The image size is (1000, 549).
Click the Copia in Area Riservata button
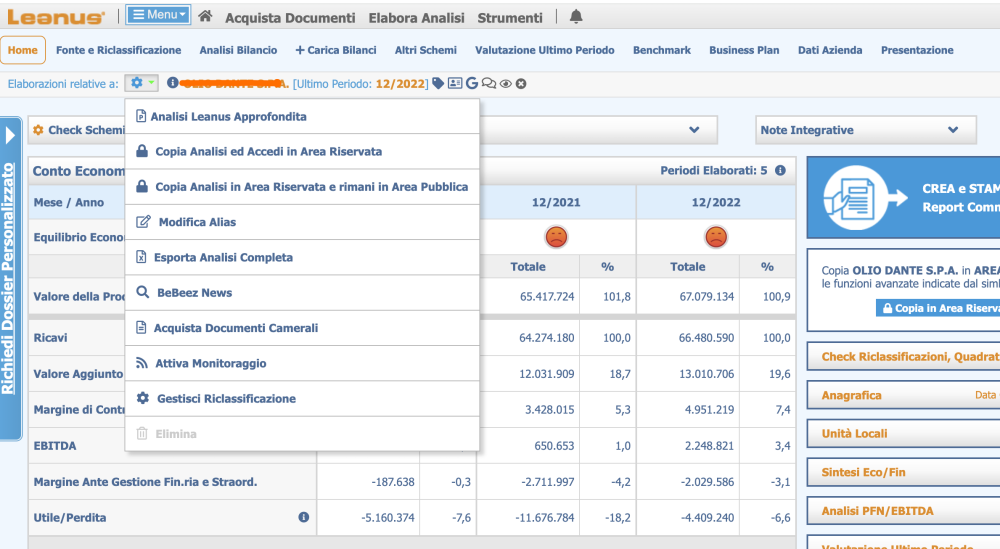[937, 308]
